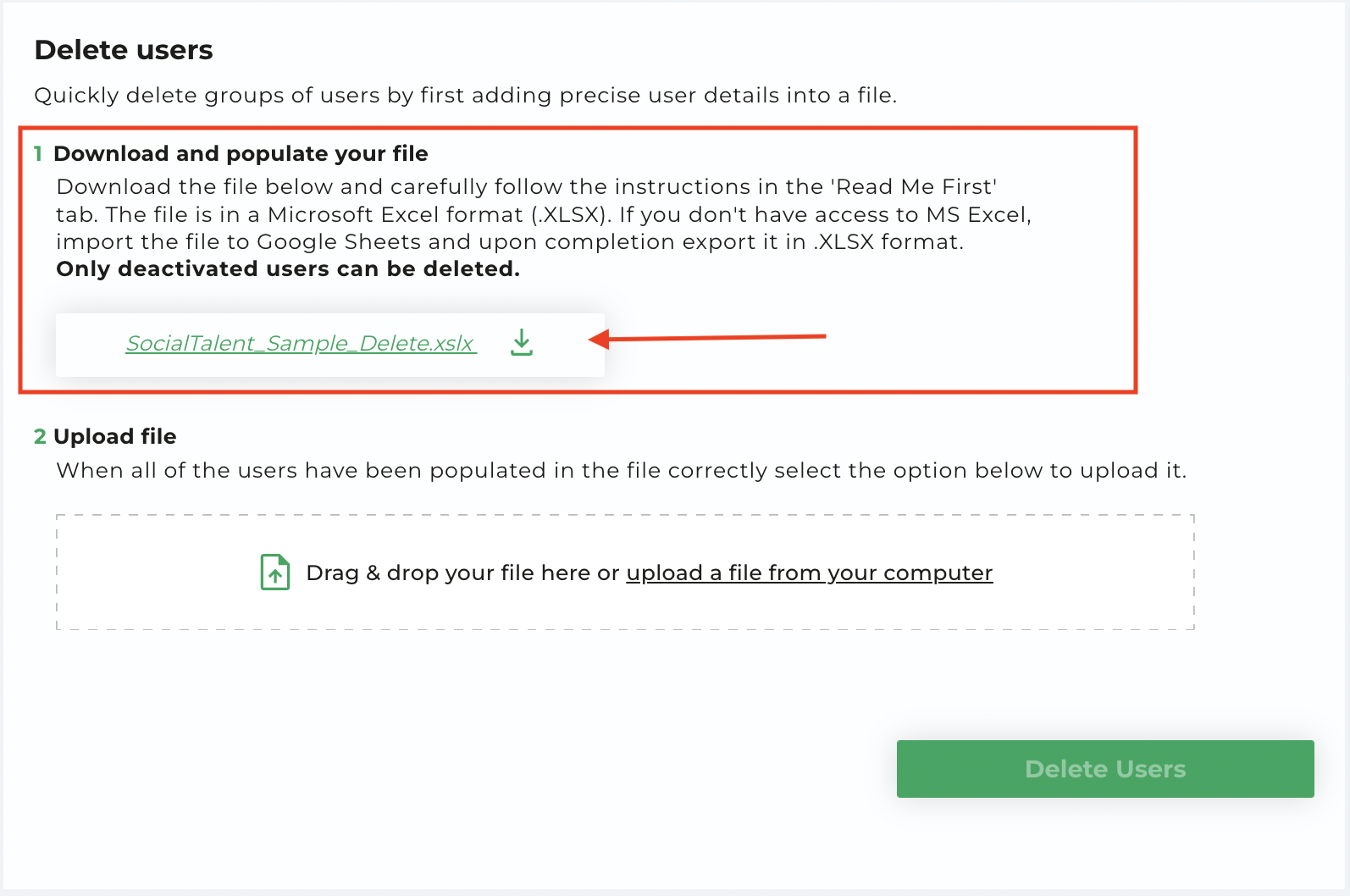Click the Google Sheets import instruction line
Screen dimensions: 1350x896
click(x=510, y=242)
